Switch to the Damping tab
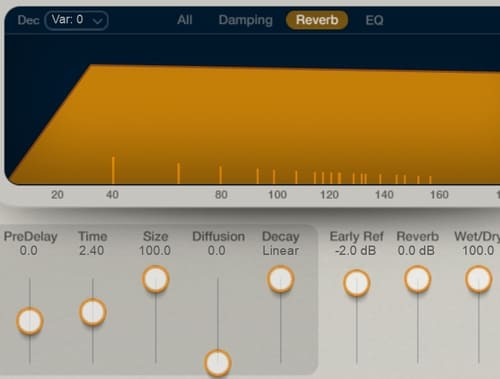Screen dimensions: 500x379 (x=246, y=21)
